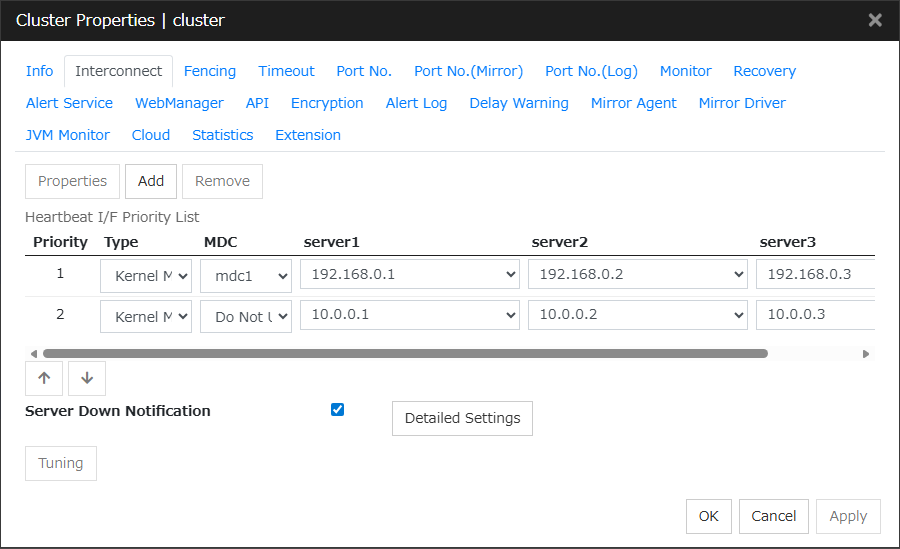Expand the mdc1 MDC dropdown
Screen dimensions: 900x549
pyautogui.click(x=246, y=274)
